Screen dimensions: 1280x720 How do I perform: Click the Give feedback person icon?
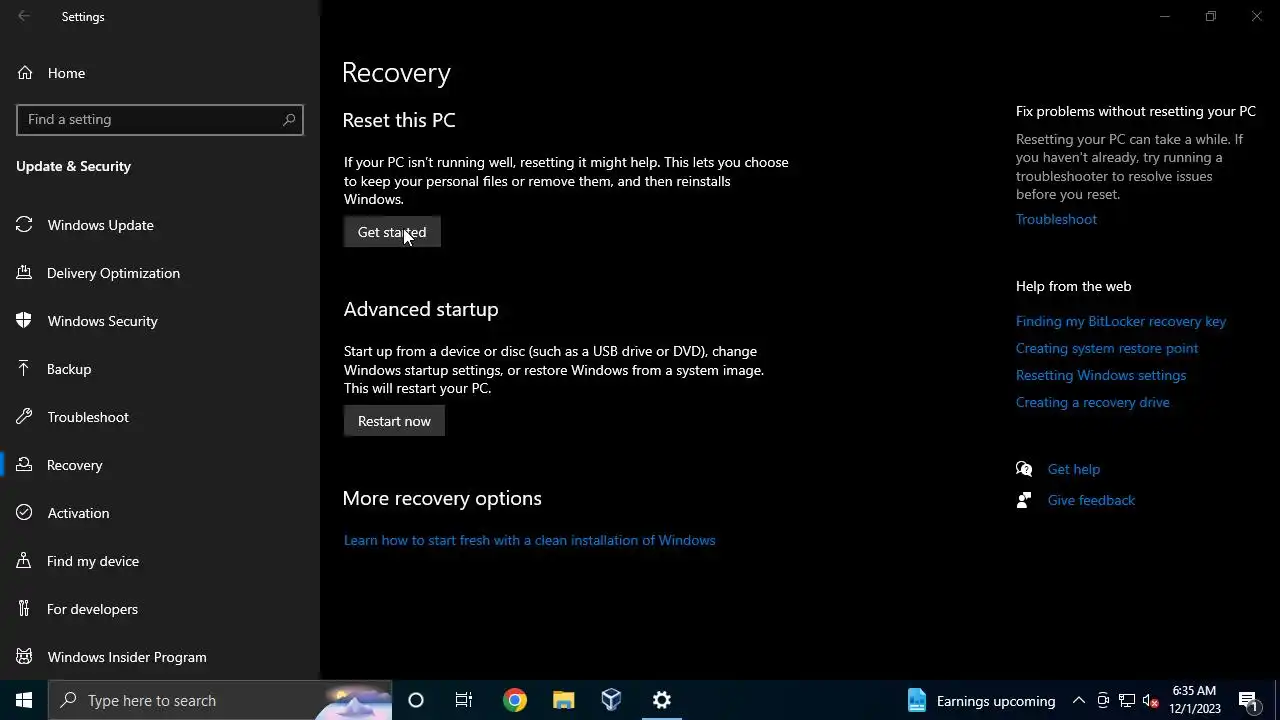click(x=1024, y=500)
